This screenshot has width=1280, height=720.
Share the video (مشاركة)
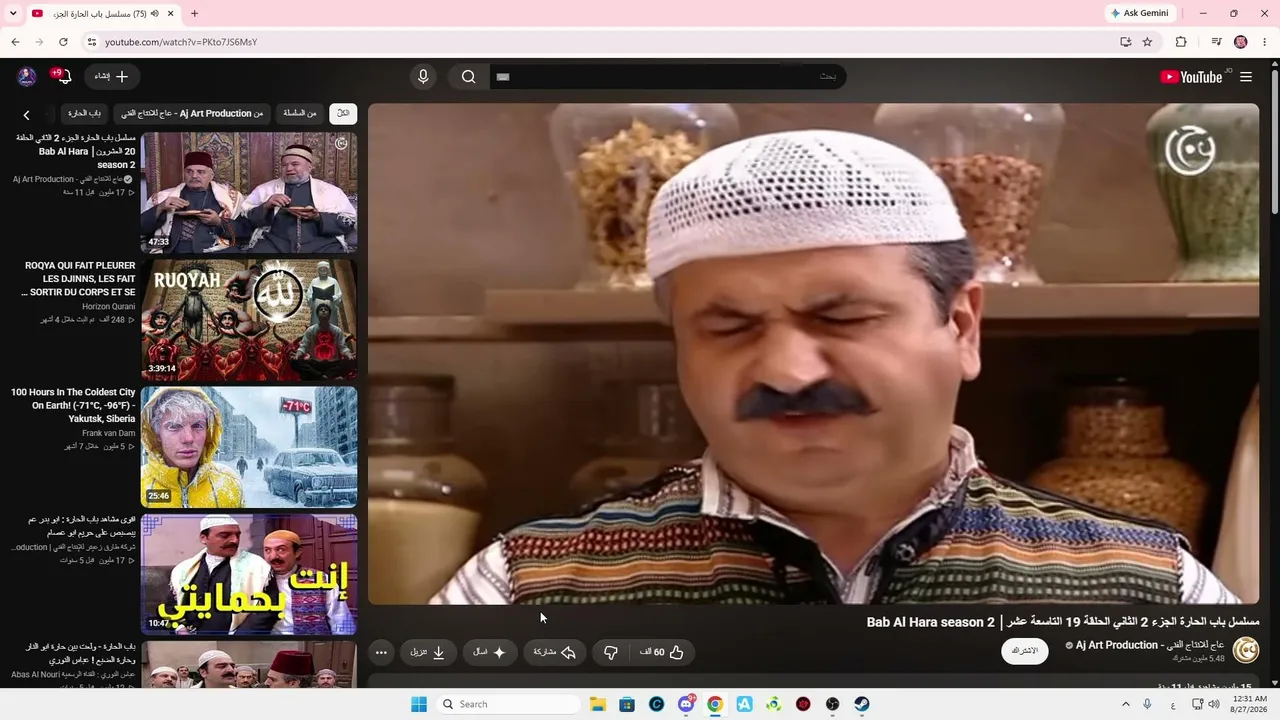tap(555, 653)
